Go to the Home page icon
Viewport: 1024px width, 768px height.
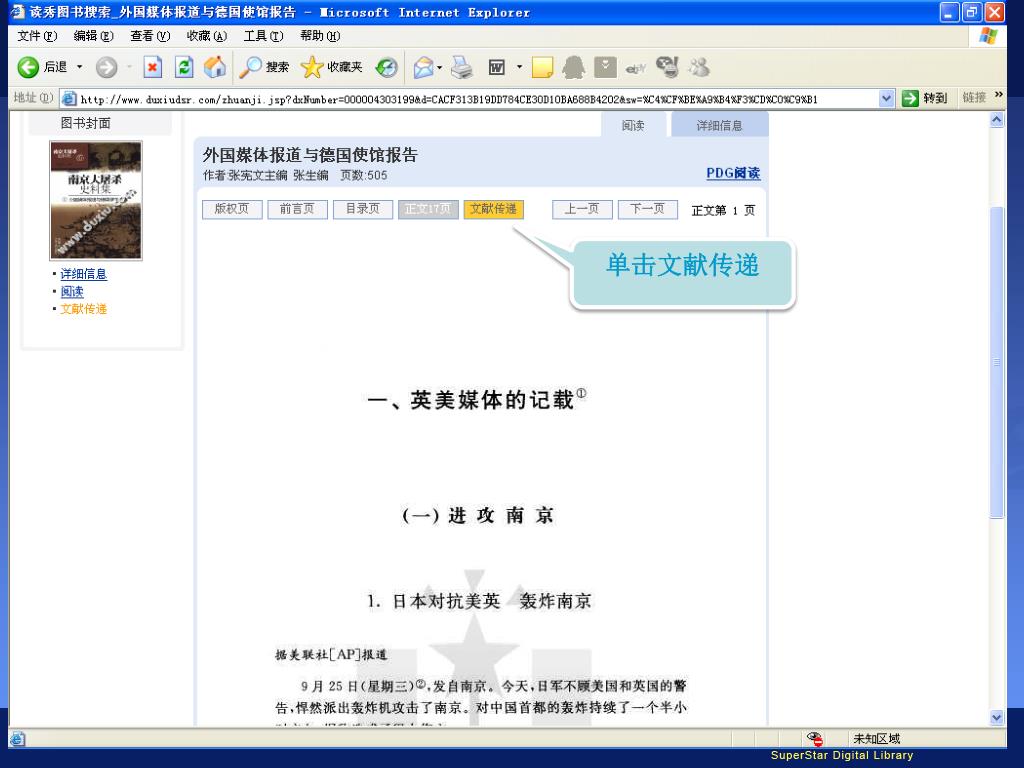215,67
